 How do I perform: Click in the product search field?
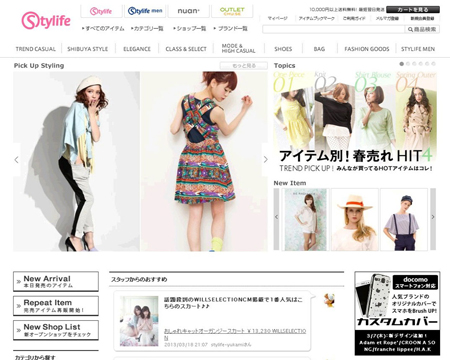[x=333, y=29]
